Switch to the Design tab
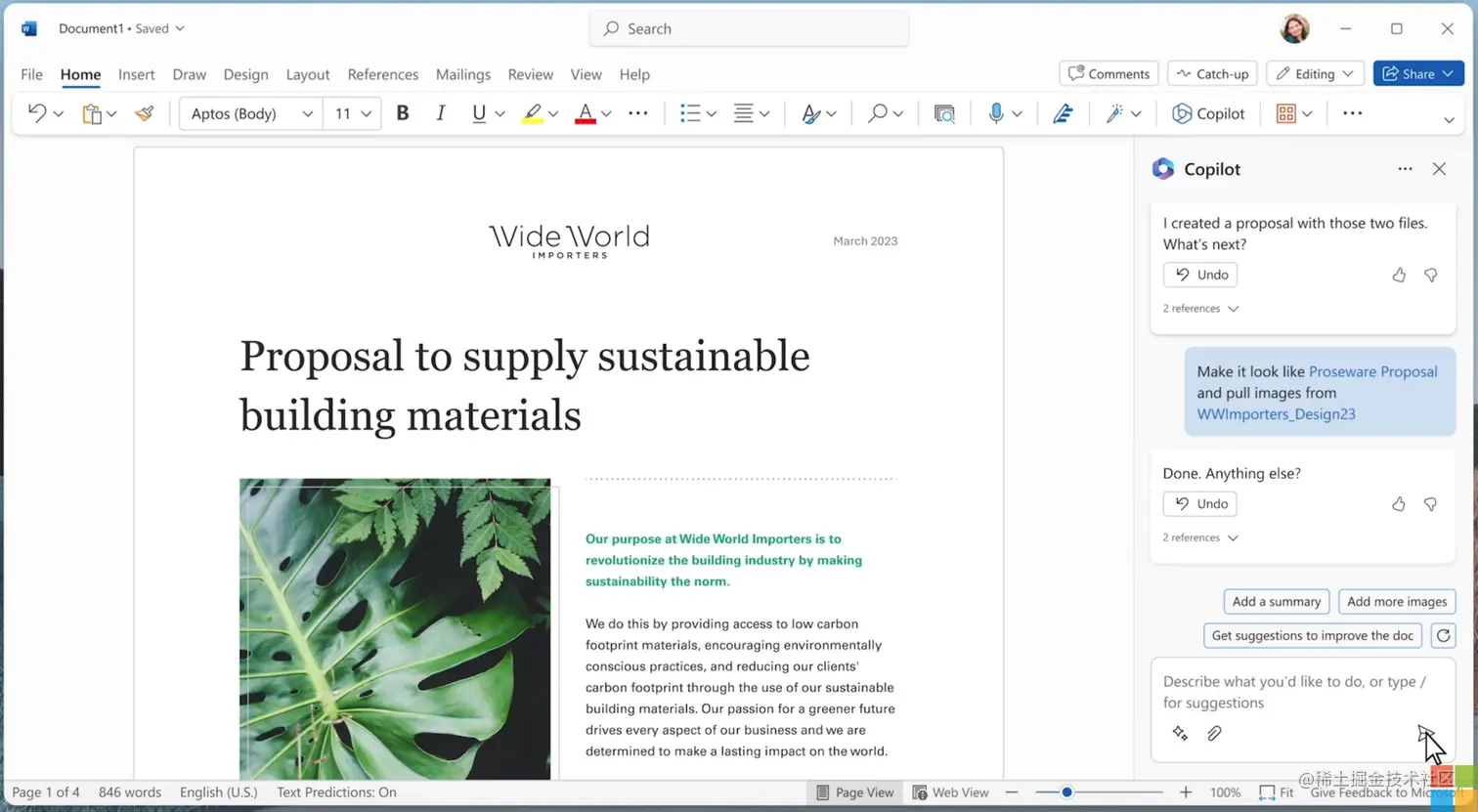1478x812 pixels. click(245, 74)
